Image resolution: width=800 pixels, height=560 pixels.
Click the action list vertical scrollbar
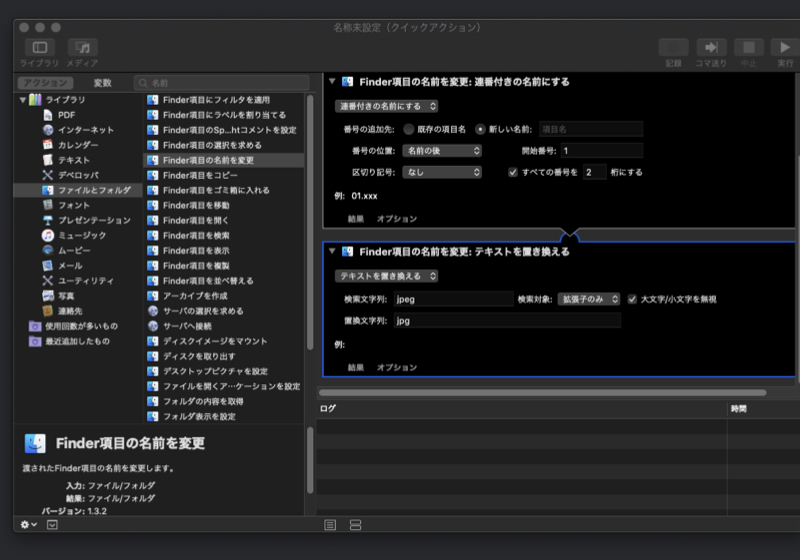tap(310, 222)
